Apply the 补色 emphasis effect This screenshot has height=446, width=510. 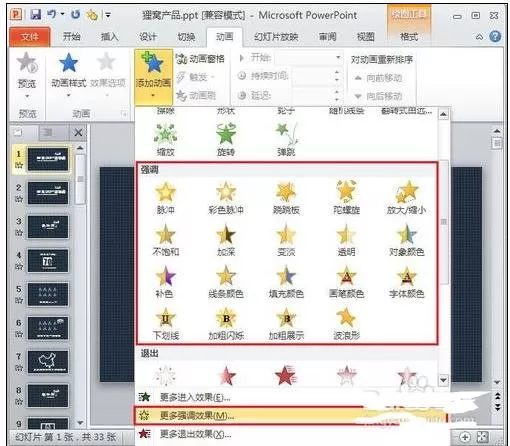coord(166,282)
